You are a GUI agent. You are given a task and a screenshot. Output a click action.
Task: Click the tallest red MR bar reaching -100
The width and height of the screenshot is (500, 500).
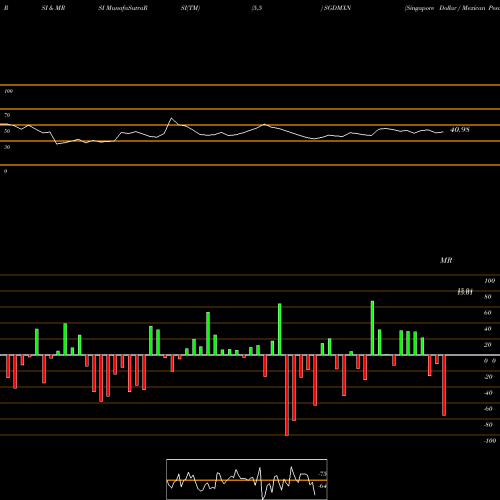point(287,395)
